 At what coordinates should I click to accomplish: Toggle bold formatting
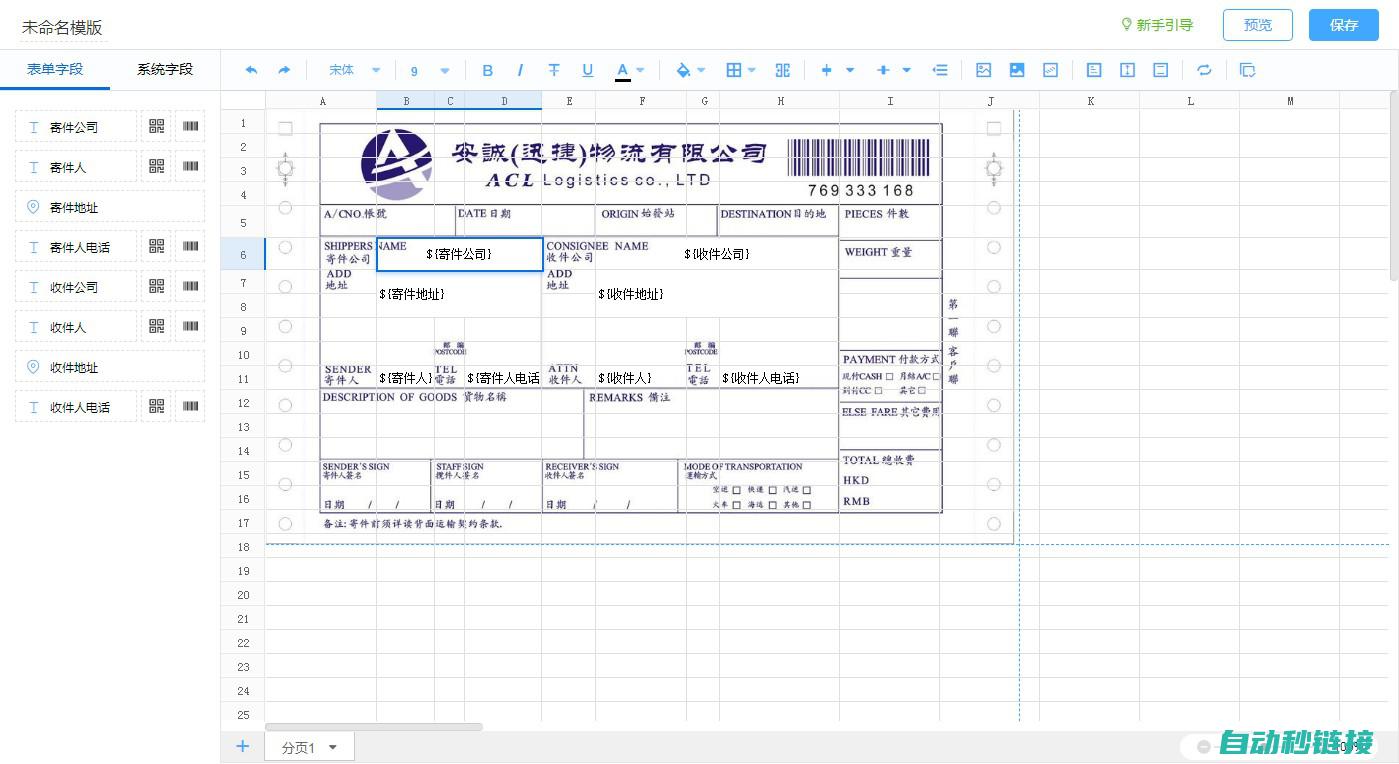click(x=488, y=70)
